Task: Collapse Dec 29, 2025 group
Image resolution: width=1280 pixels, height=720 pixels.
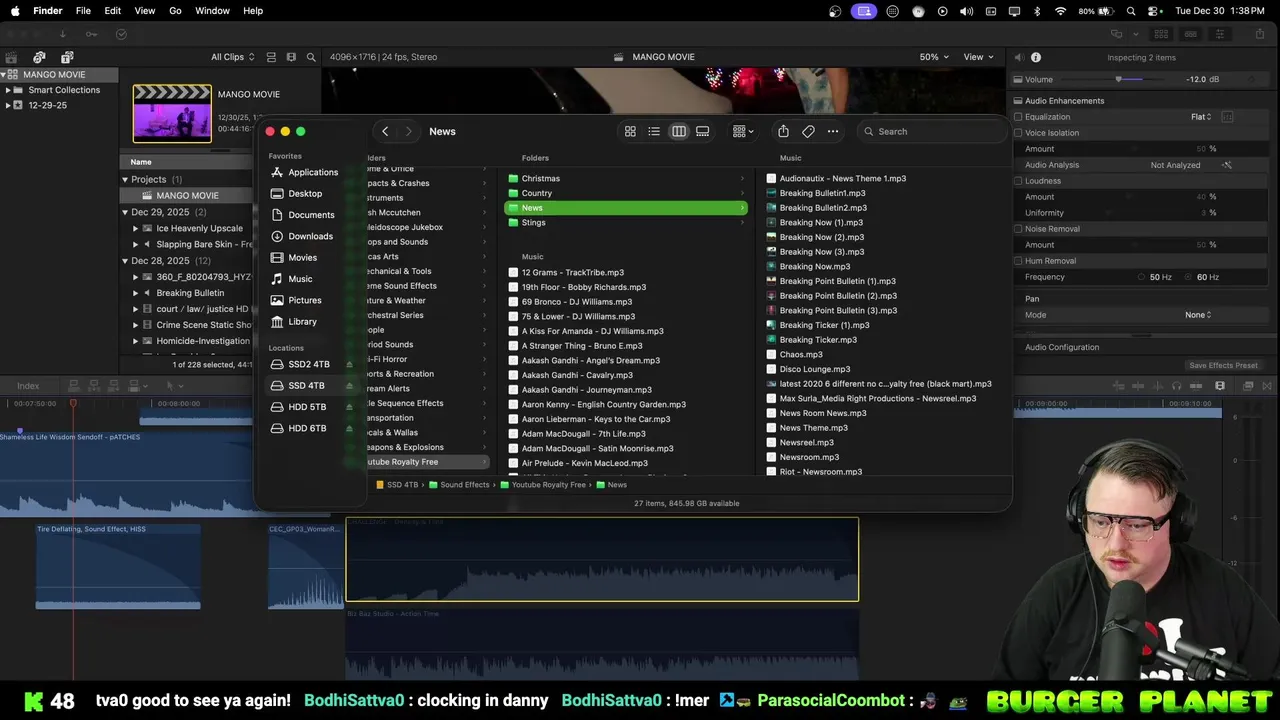Action: tap(125, 212)
